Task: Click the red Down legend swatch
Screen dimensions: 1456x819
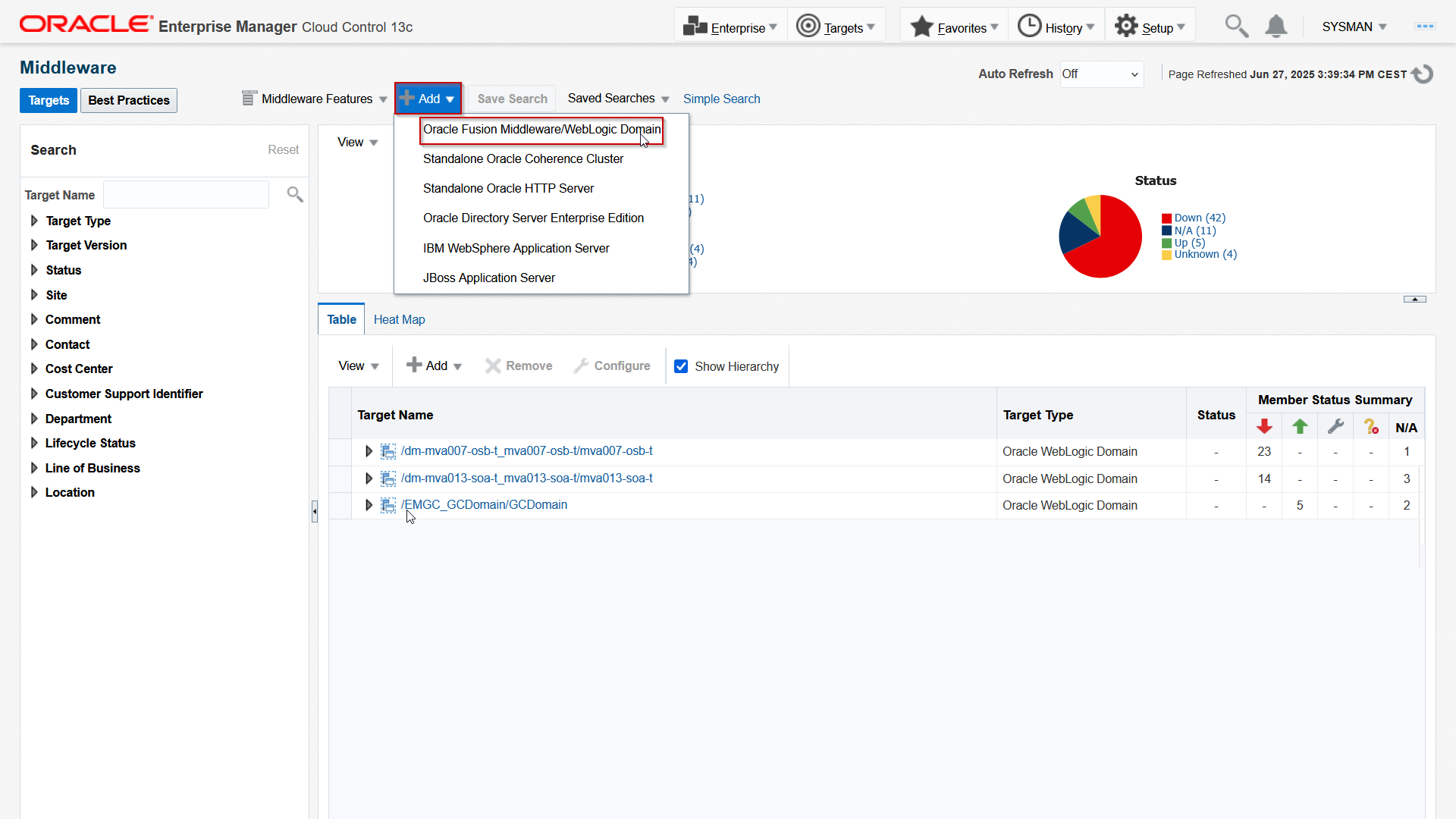Action: coord(1166,218)
